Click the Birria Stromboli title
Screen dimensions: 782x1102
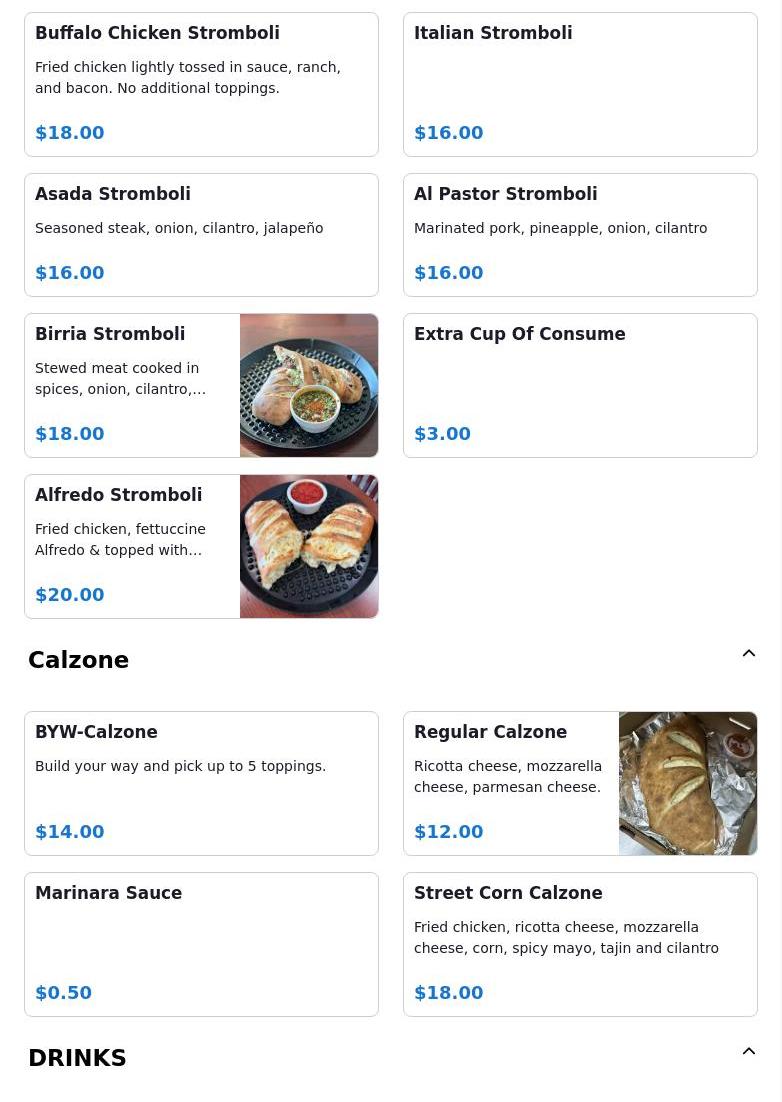(x=110, y=334)
